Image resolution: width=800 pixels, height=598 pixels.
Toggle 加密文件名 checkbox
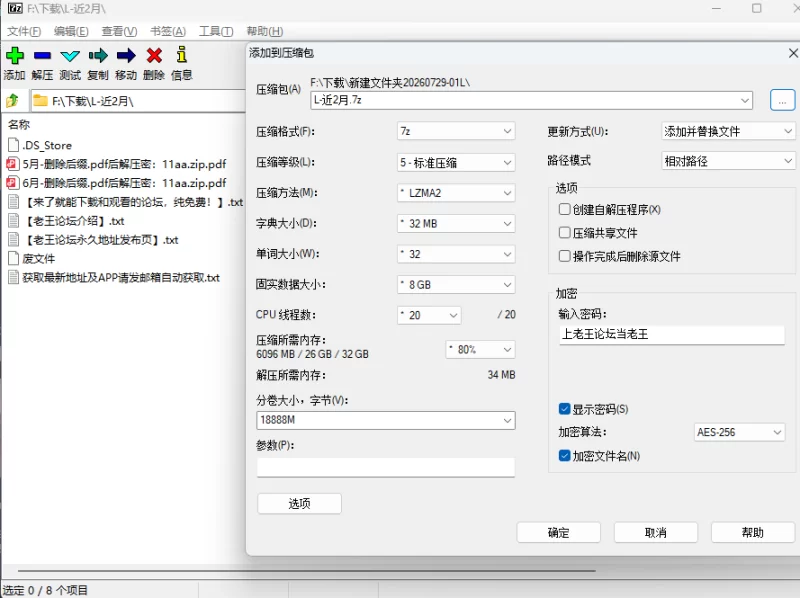pyautogui.click(x=564, y=455)
